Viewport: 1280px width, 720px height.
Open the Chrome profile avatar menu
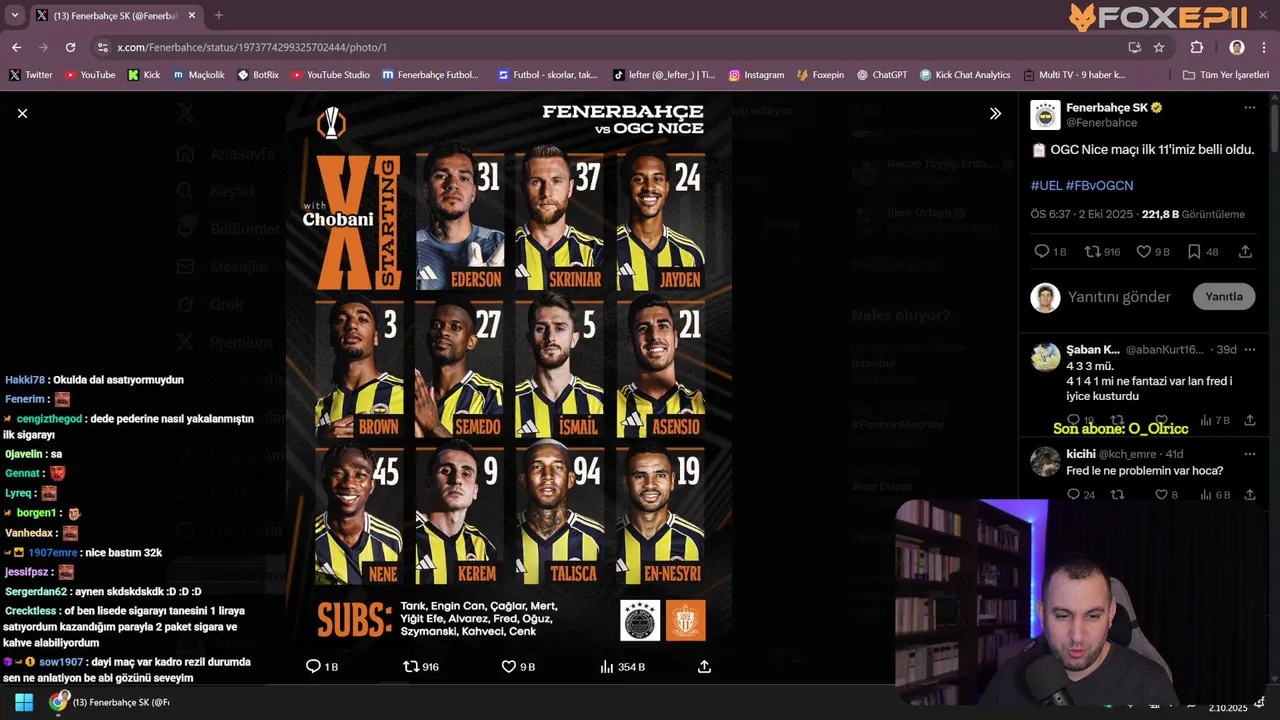tap(1237, 47)
